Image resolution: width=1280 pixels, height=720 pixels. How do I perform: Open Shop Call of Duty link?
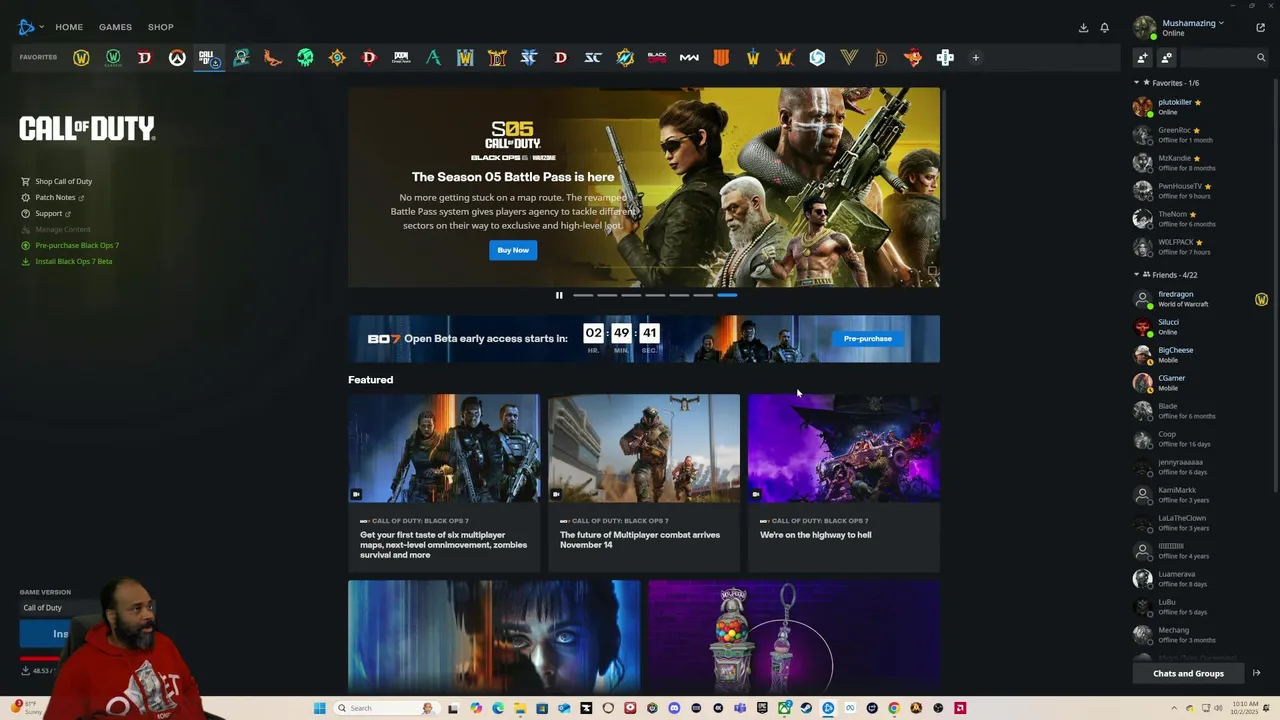coord(63,182)
